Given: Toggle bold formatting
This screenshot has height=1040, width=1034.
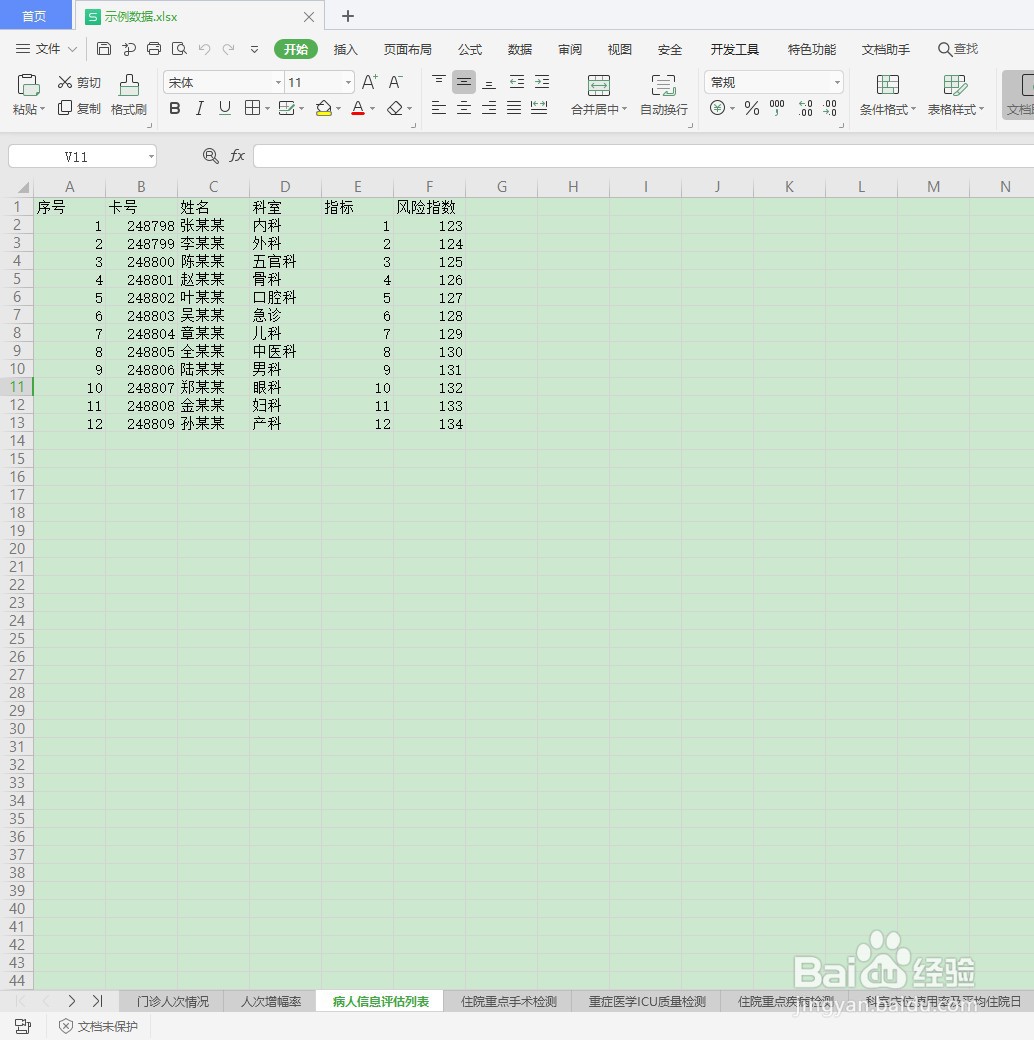Looking at the screenshot, I should 175,108.
